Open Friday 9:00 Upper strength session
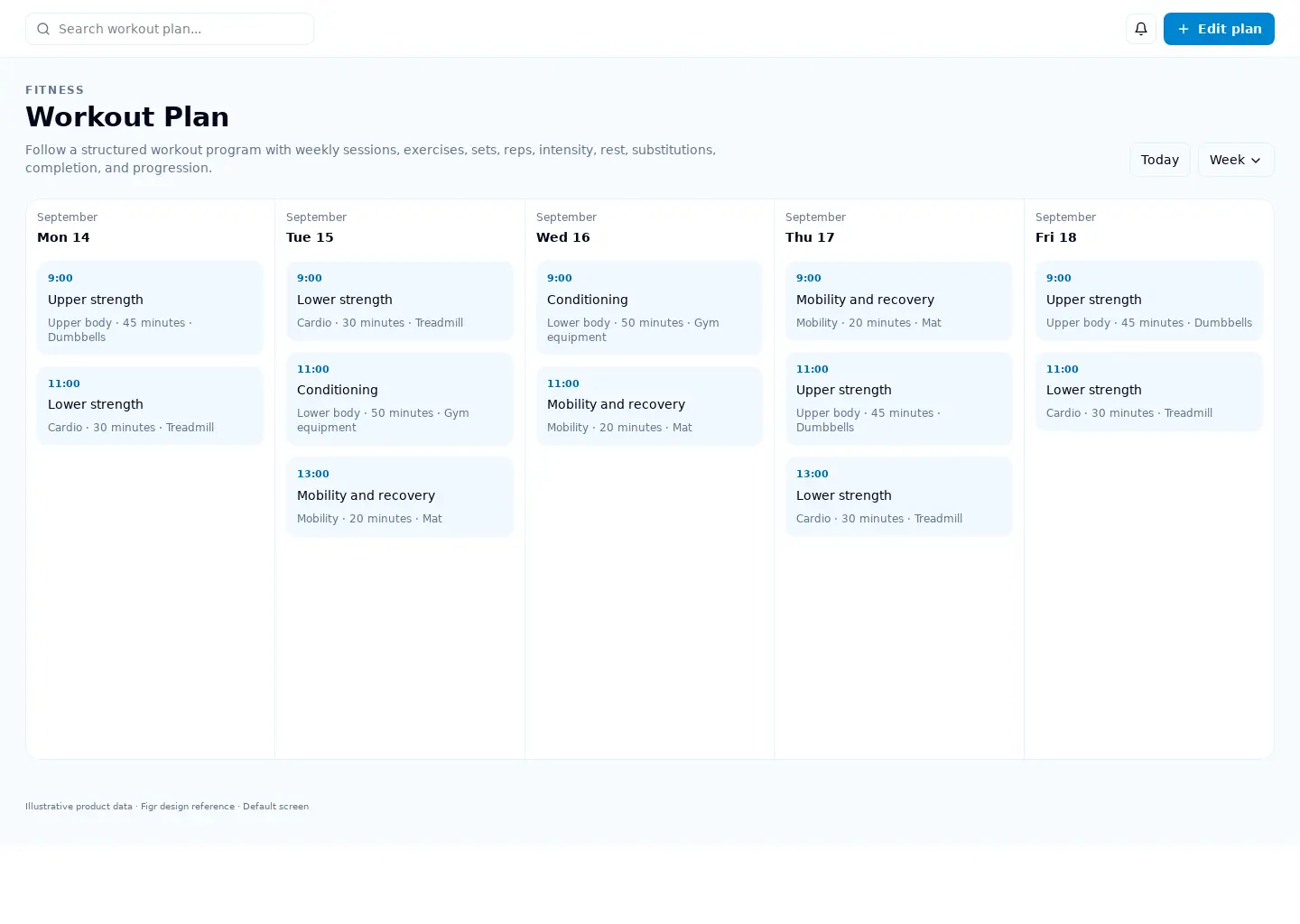The height and width of the screenshot is (924, 1300). point(1149,300)
